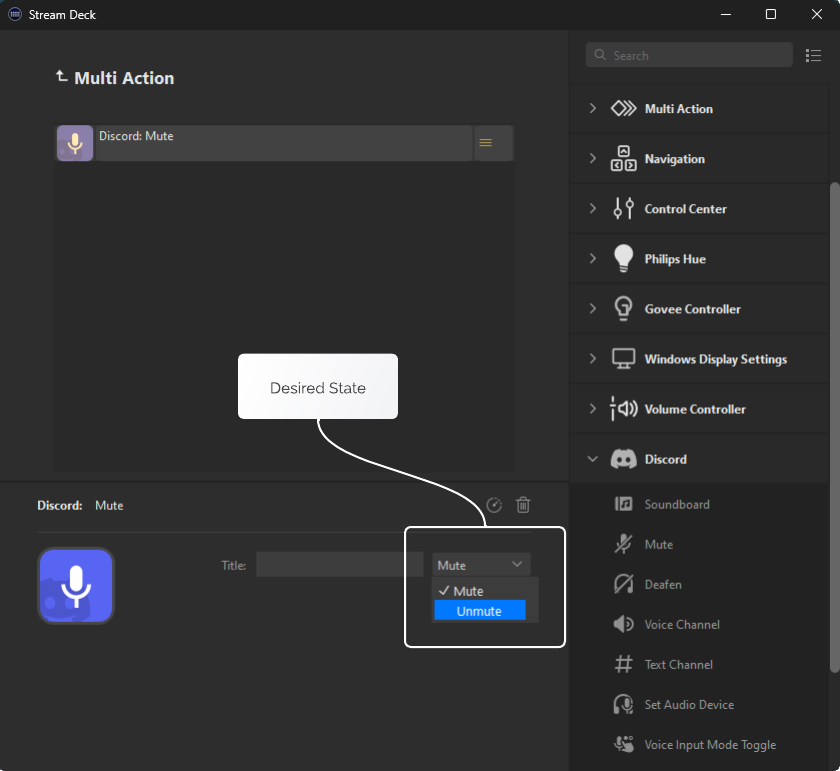This screenshot has height=771, width=840.
Task: Open the Mute state dropdown
Action: click(x=481, y=565)
